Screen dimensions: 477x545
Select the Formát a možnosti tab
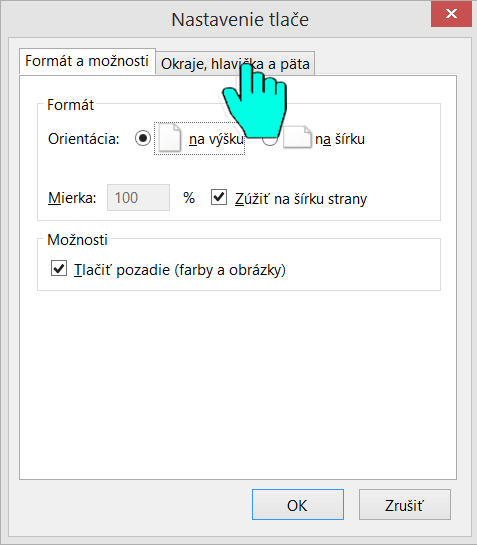[87, 61]
